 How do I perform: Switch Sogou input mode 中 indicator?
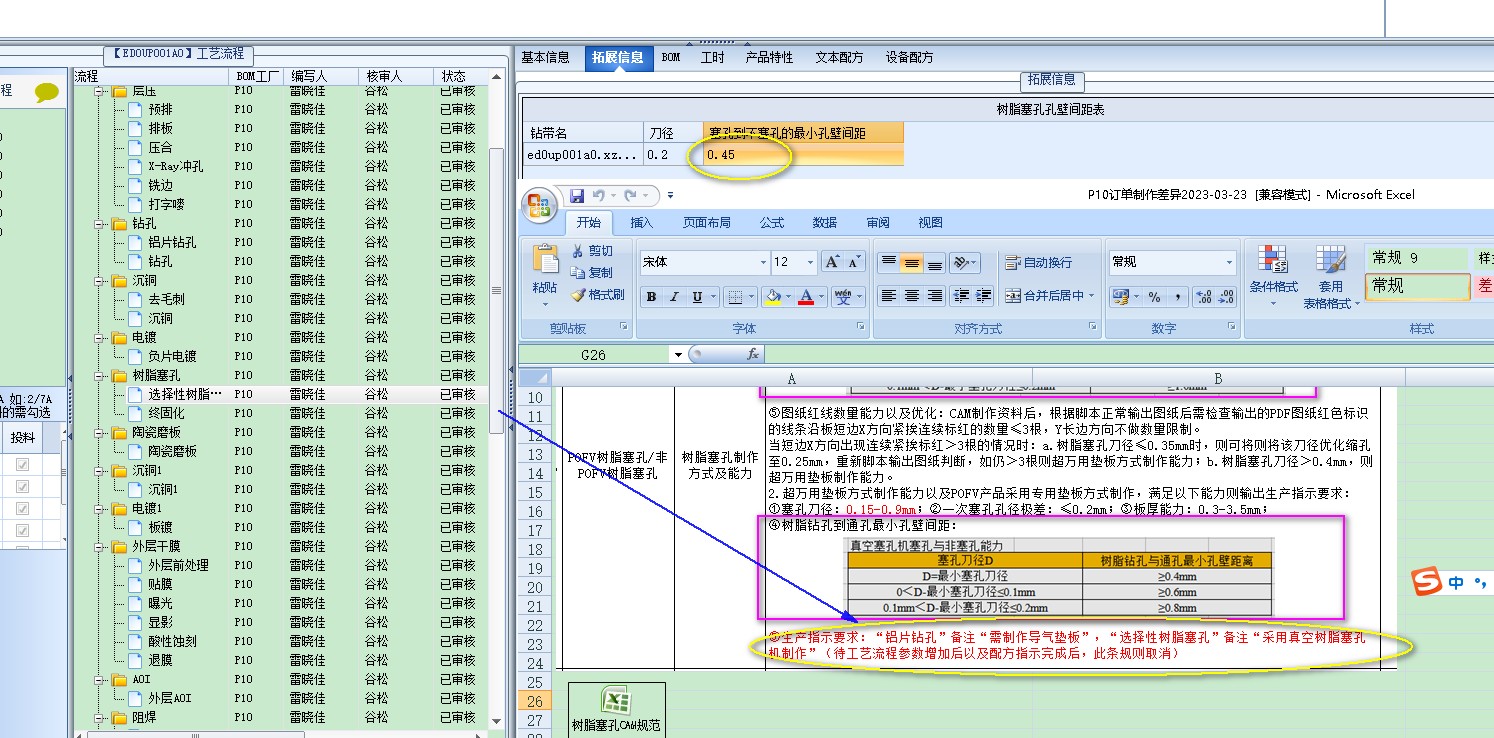tap(1456, 583)
